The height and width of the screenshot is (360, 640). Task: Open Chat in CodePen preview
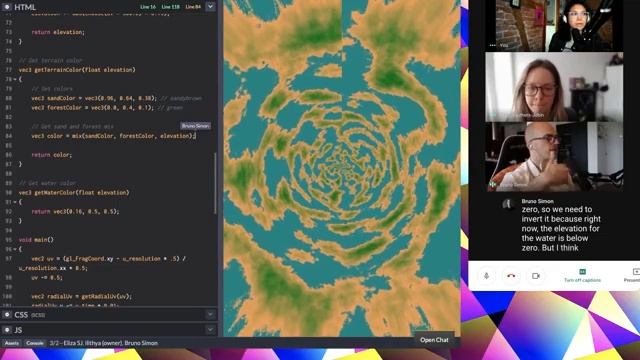point(434,340)
